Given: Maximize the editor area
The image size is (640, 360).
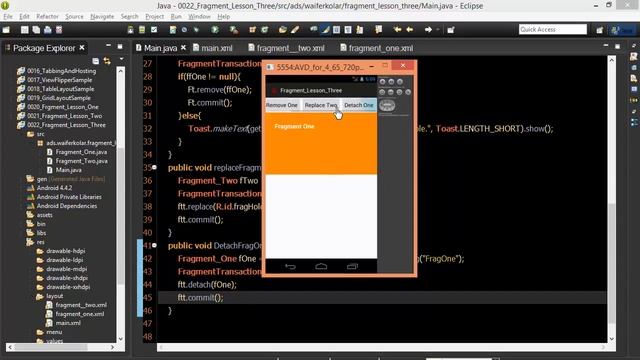Looking at the screenshot, I should point(617,47).
